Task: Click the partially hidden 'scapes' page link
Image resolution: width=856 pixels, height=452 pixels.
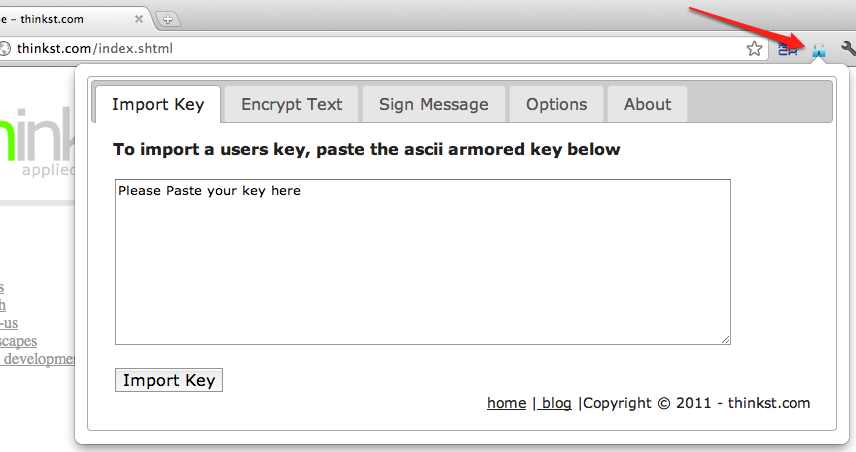Action: coord(18,341)
